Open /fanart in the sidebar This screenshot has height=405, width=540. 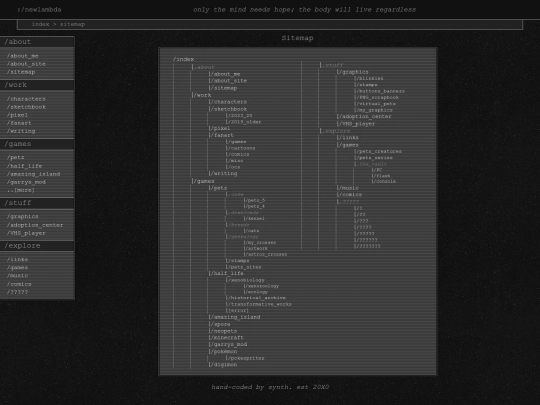click(x=19, y=123)
